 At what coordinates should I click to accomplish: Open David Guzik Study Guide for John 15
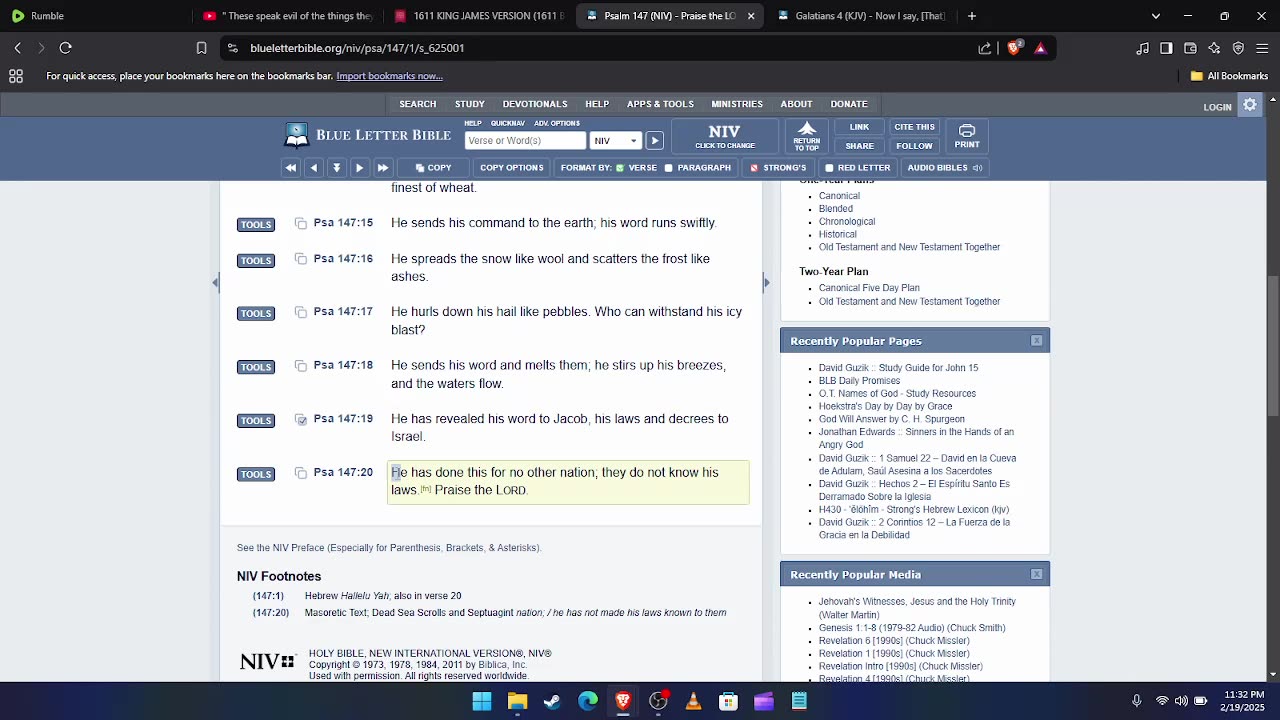(898, 368)
